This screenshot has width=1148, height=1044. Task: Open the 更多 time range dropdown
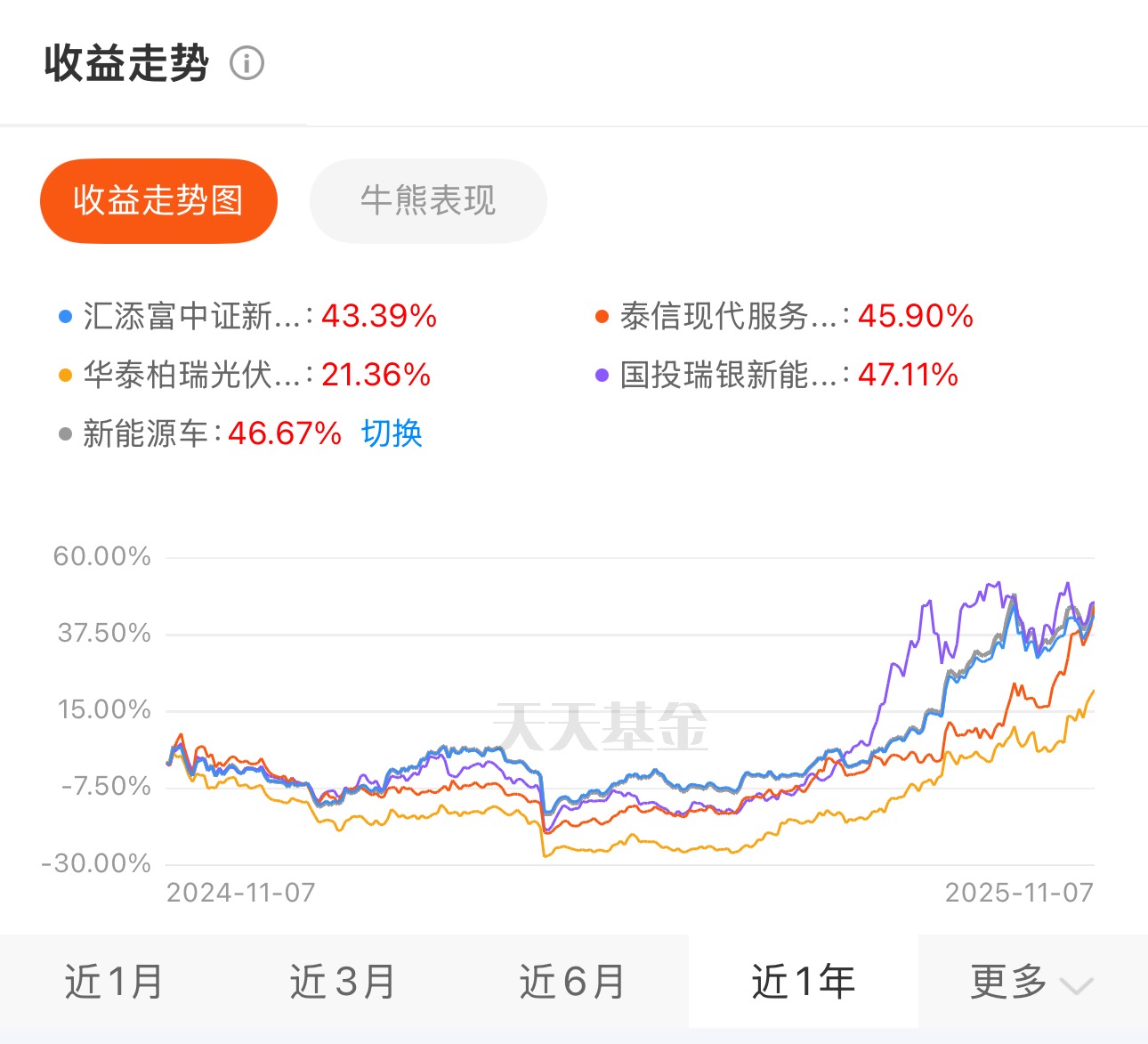[x=1009, y=982]
